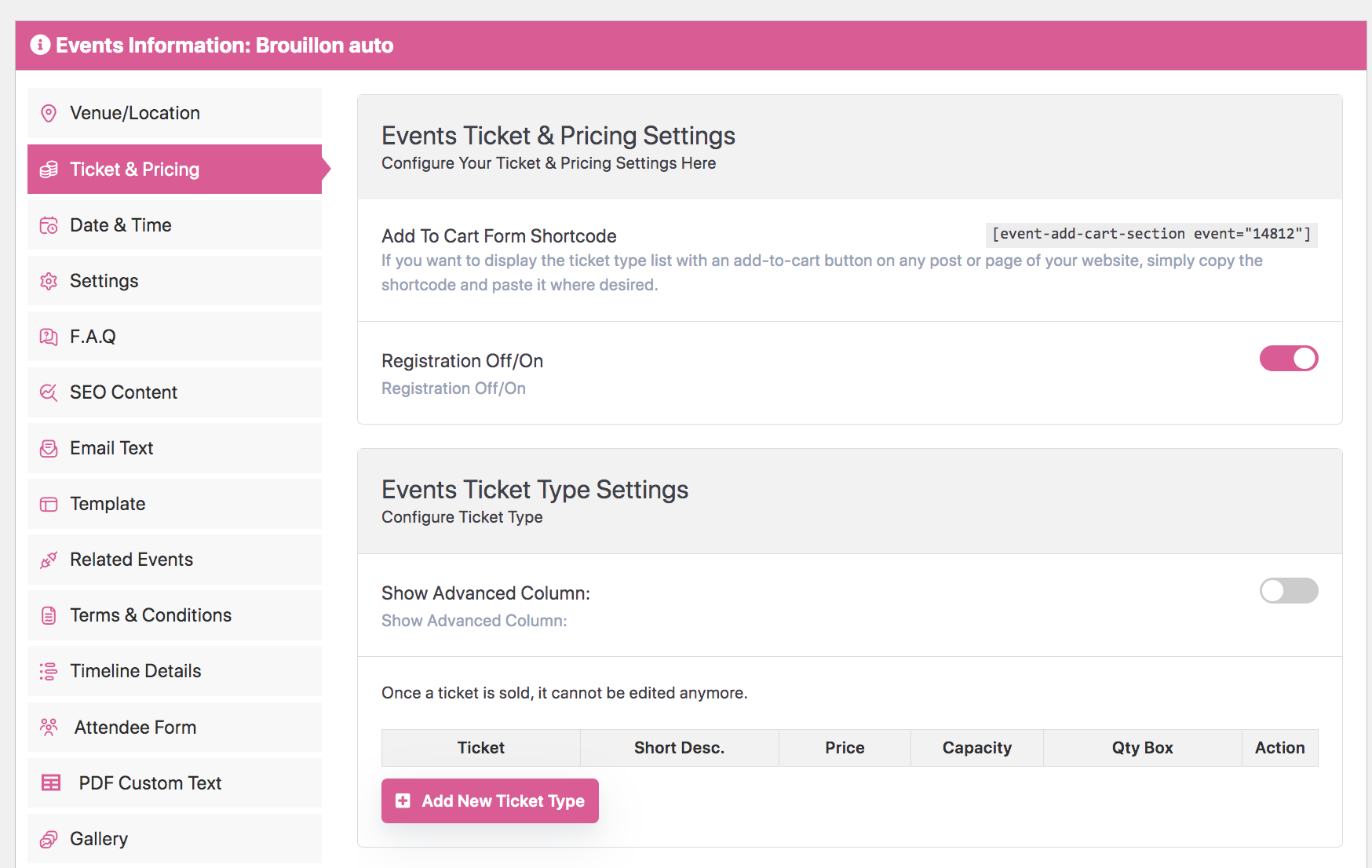Disable the Registration Off/On toggle

coord(1288,359)
